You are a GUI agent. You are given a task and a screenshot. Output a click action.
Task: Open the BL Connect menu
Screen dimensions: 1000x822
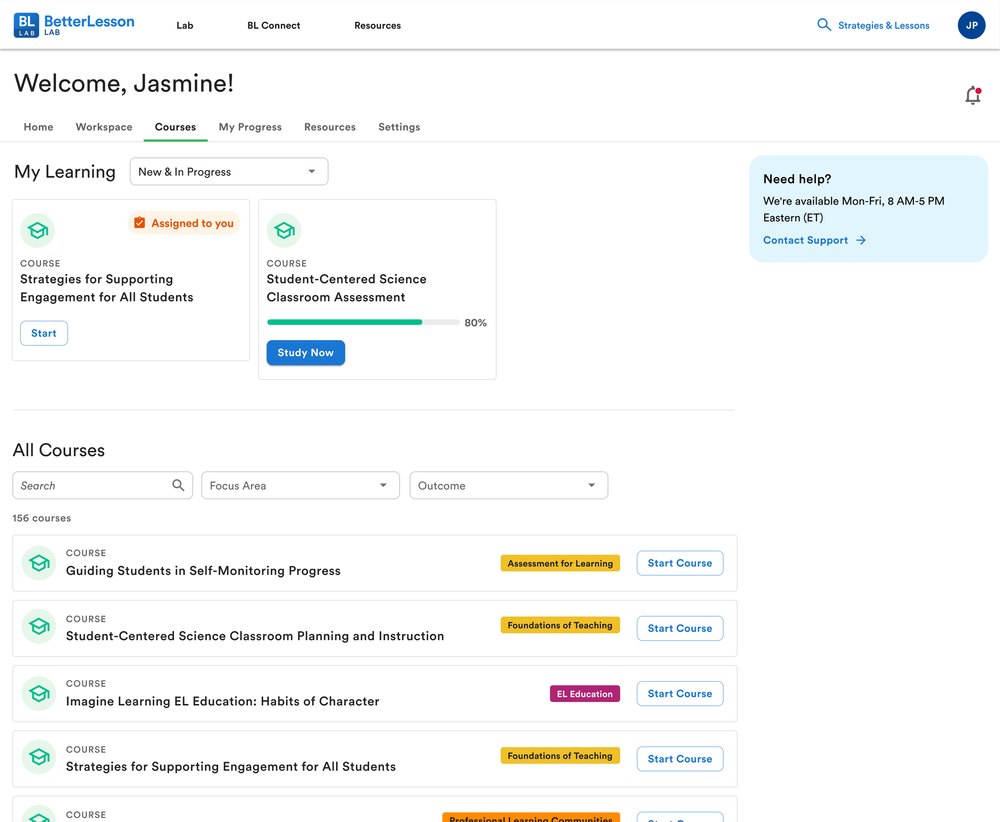(274, 26)
